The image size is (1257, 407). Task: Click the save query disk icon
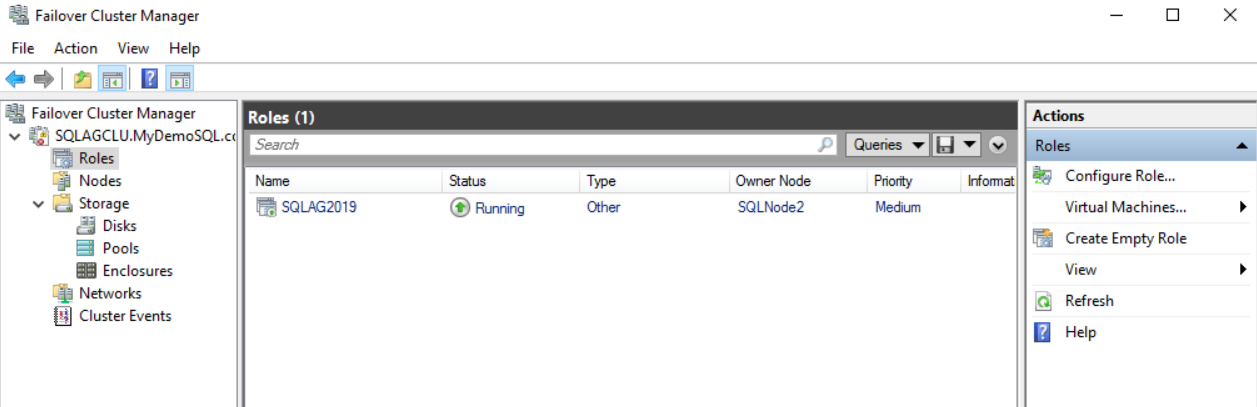coord(944,145)
